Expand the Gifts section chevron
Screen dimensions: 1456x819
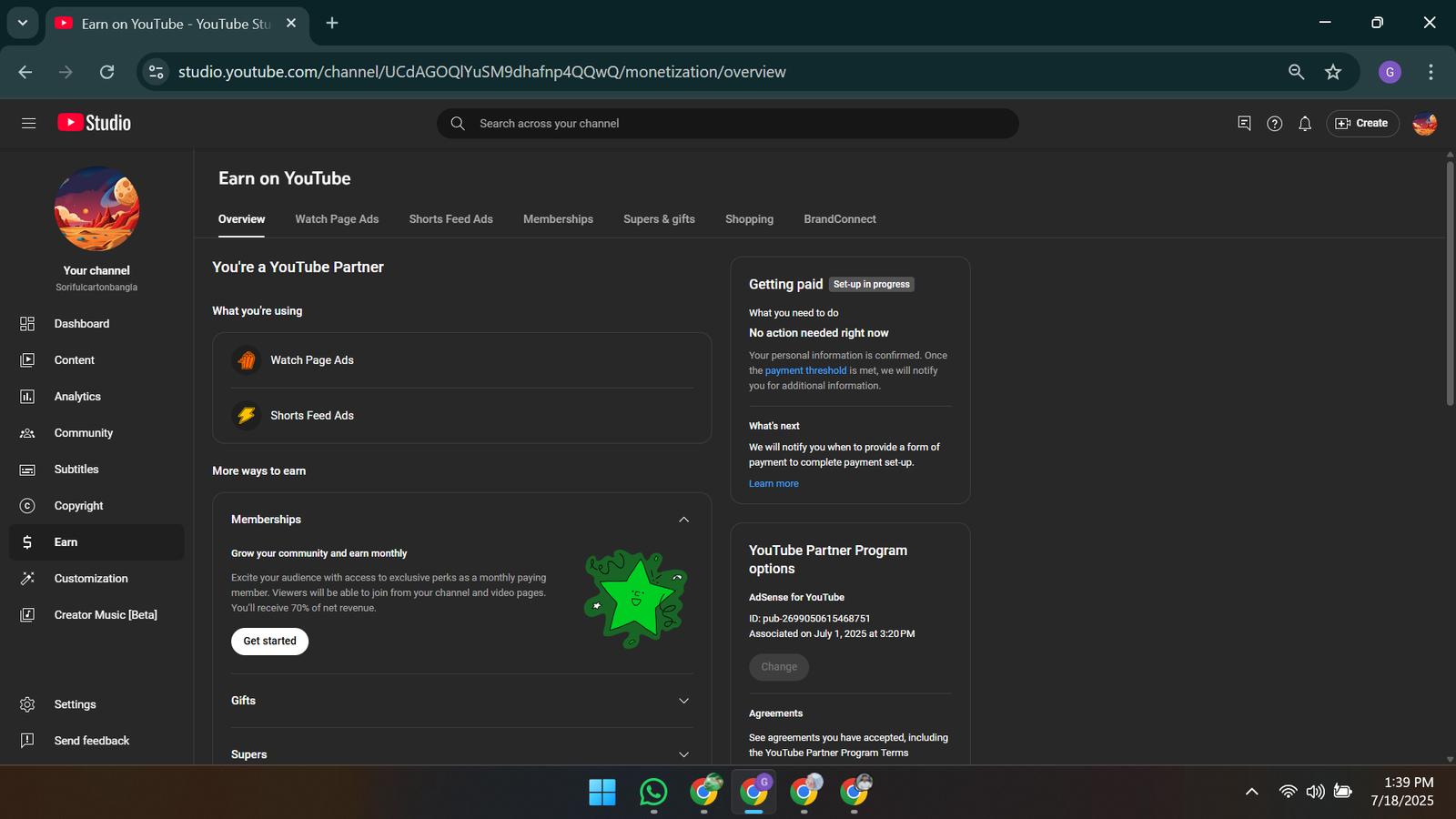coord(683,701)
